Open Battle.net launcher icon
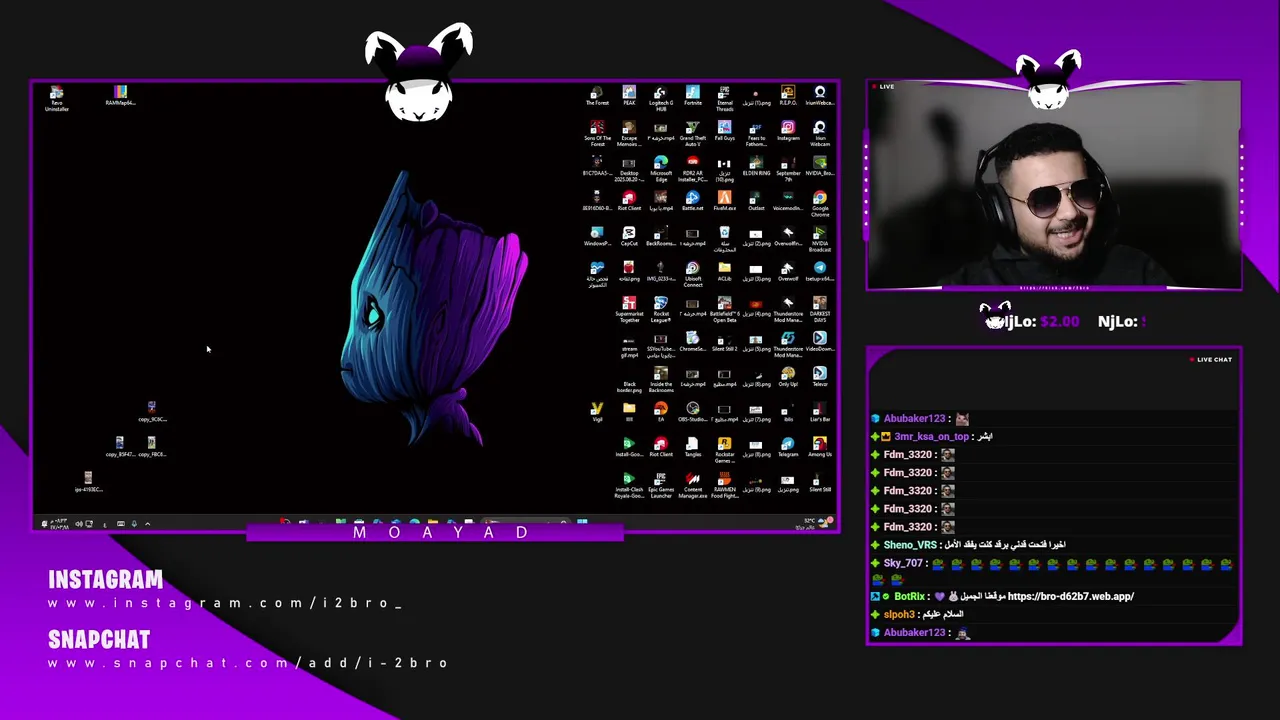1280x720 pixels. click(692, 202)
